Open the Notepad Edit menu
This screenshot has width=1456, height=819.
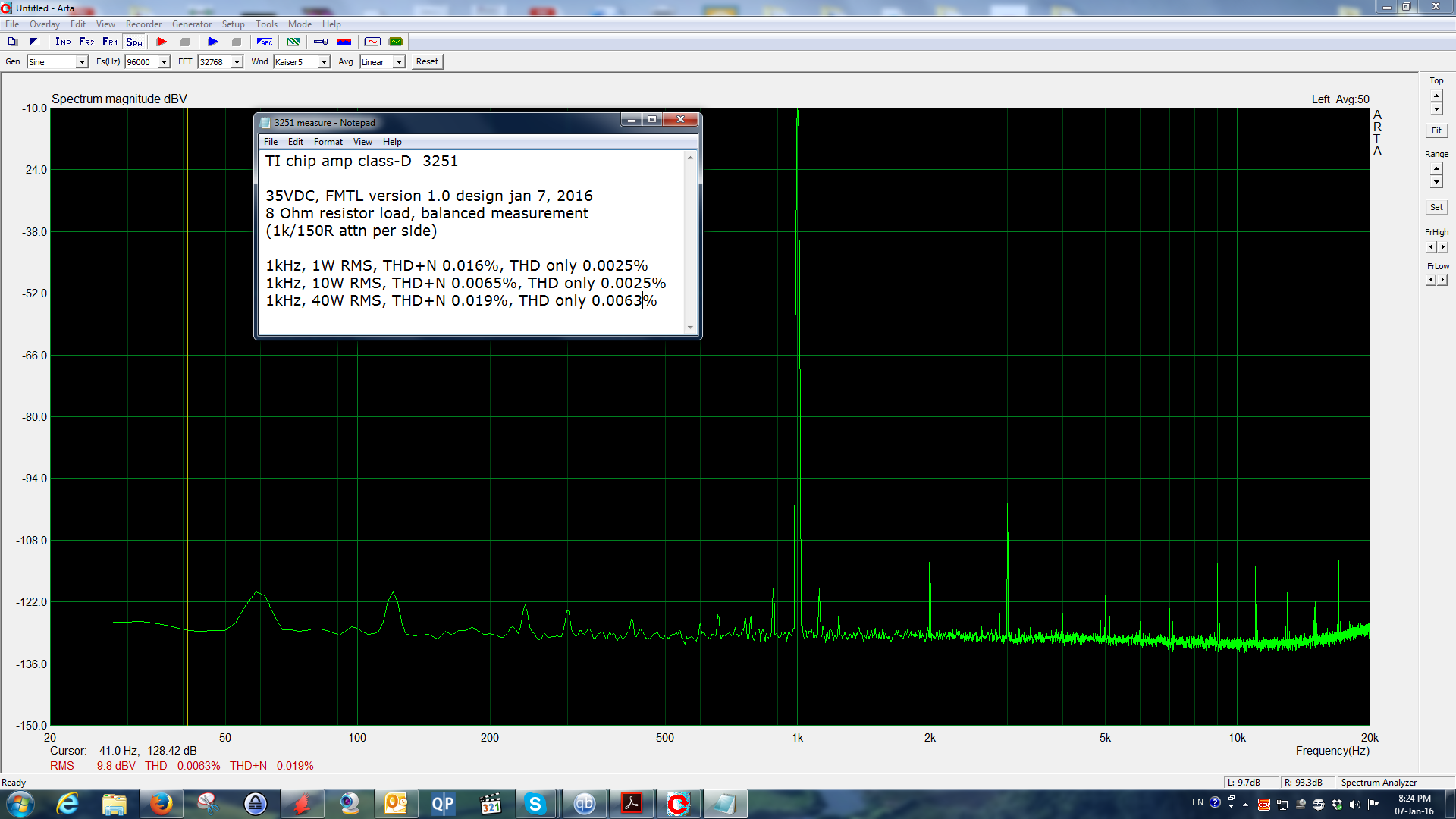pos(296,142)
